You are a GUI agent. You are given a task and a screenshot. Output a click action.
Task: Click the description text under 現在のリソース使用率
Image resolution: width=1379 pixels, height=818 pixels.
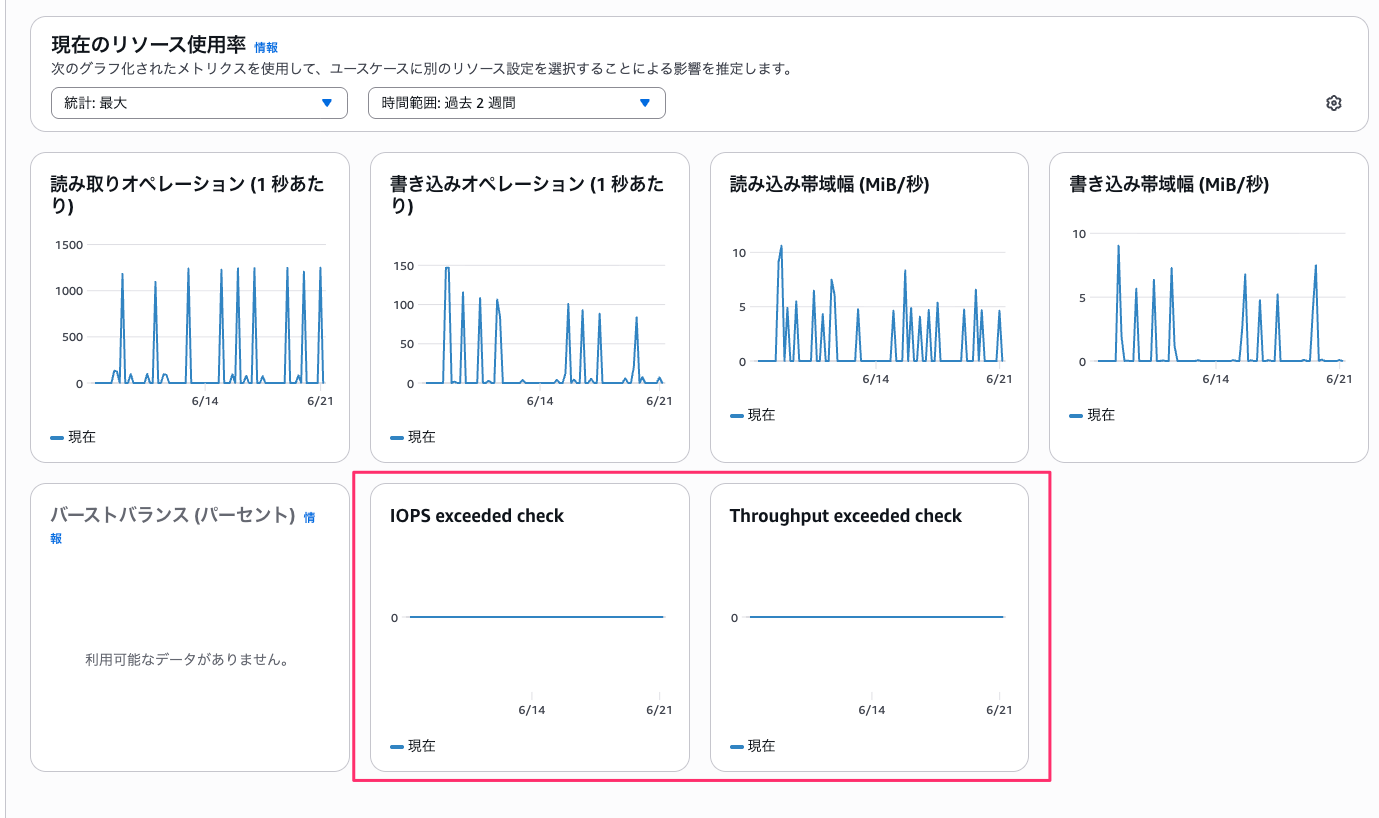(x=422, y=70)
